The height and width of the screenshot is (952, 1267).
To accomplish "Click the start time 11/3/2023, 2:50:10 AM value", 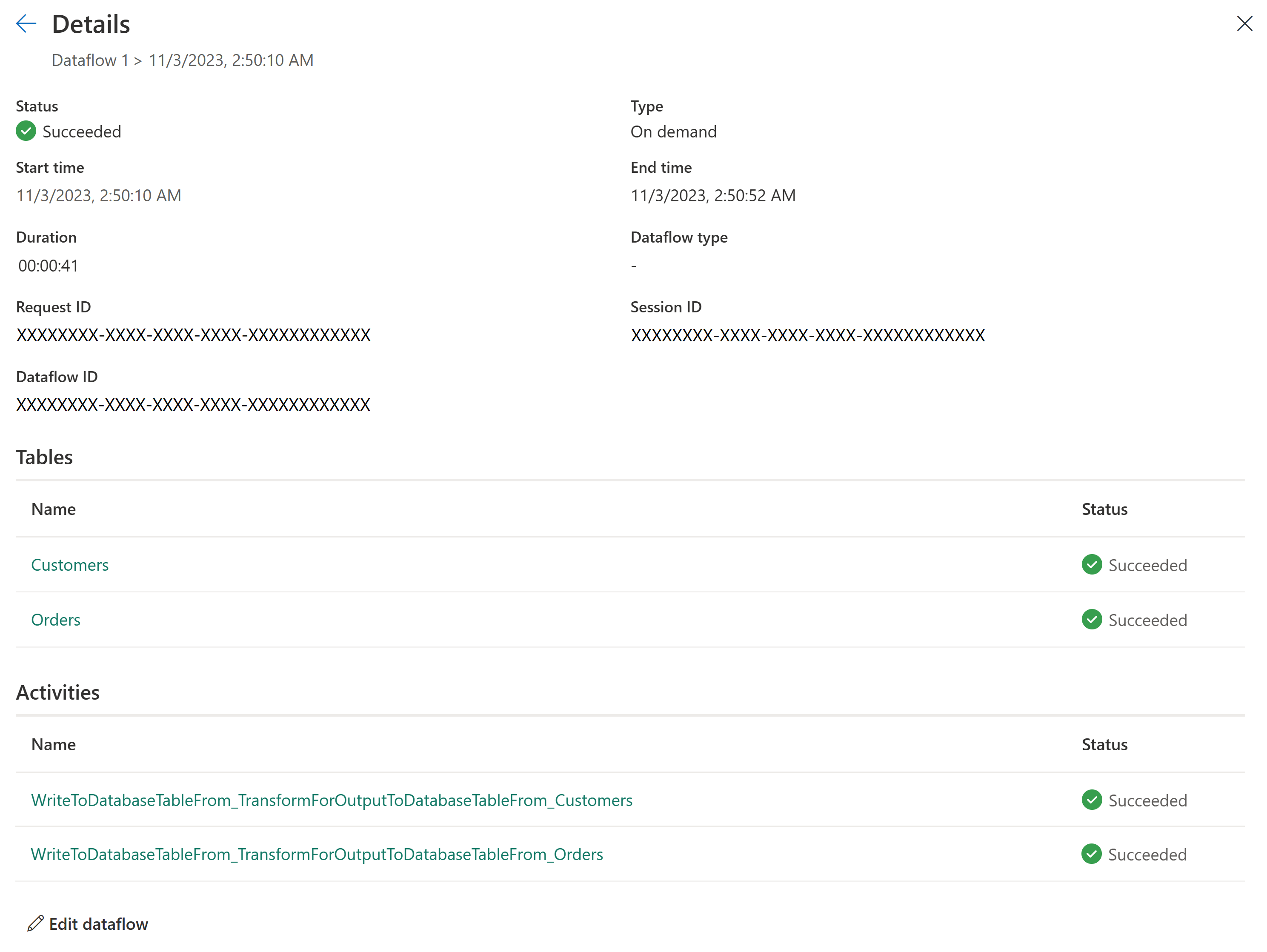I will pyautogui.click(x=98, y=196).
